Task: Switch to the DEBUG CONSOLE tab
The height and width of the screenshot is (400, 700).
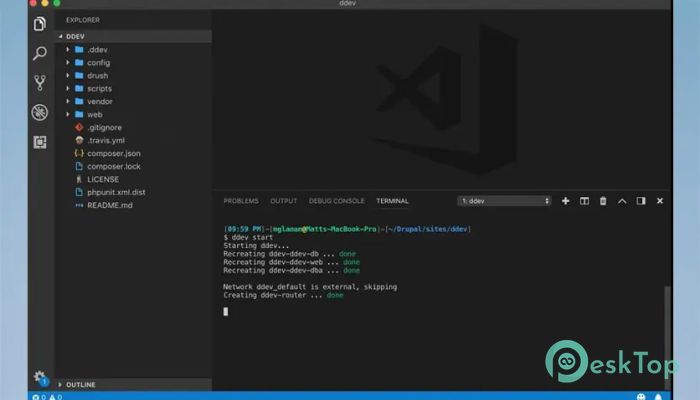Action: coord(337,201)
